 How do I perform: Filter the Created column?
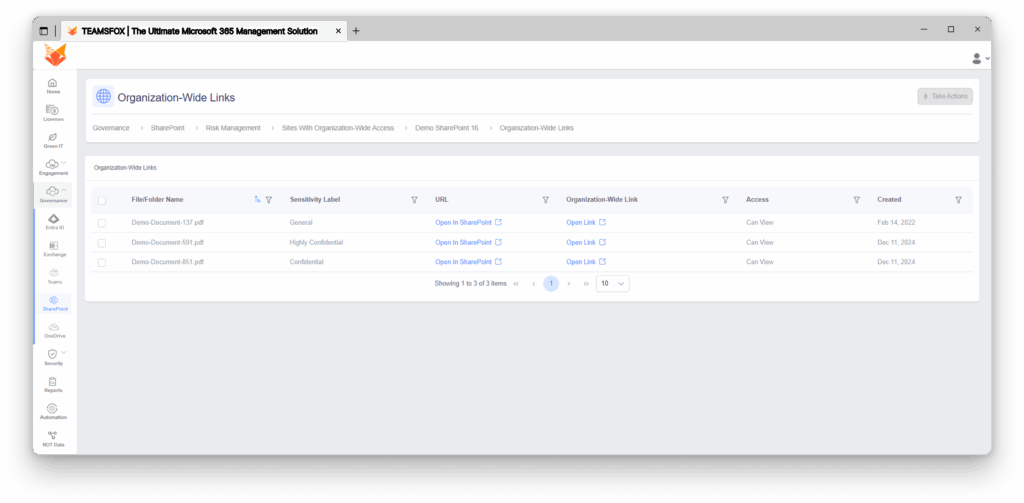(x=958, y=200)
